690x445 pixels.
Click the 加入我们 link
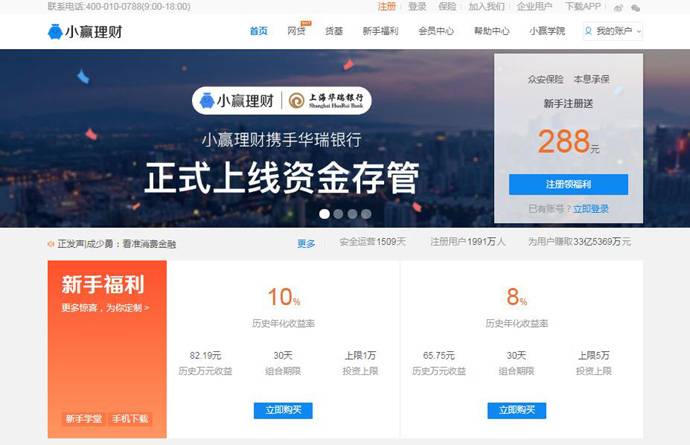tap(486, 7)
